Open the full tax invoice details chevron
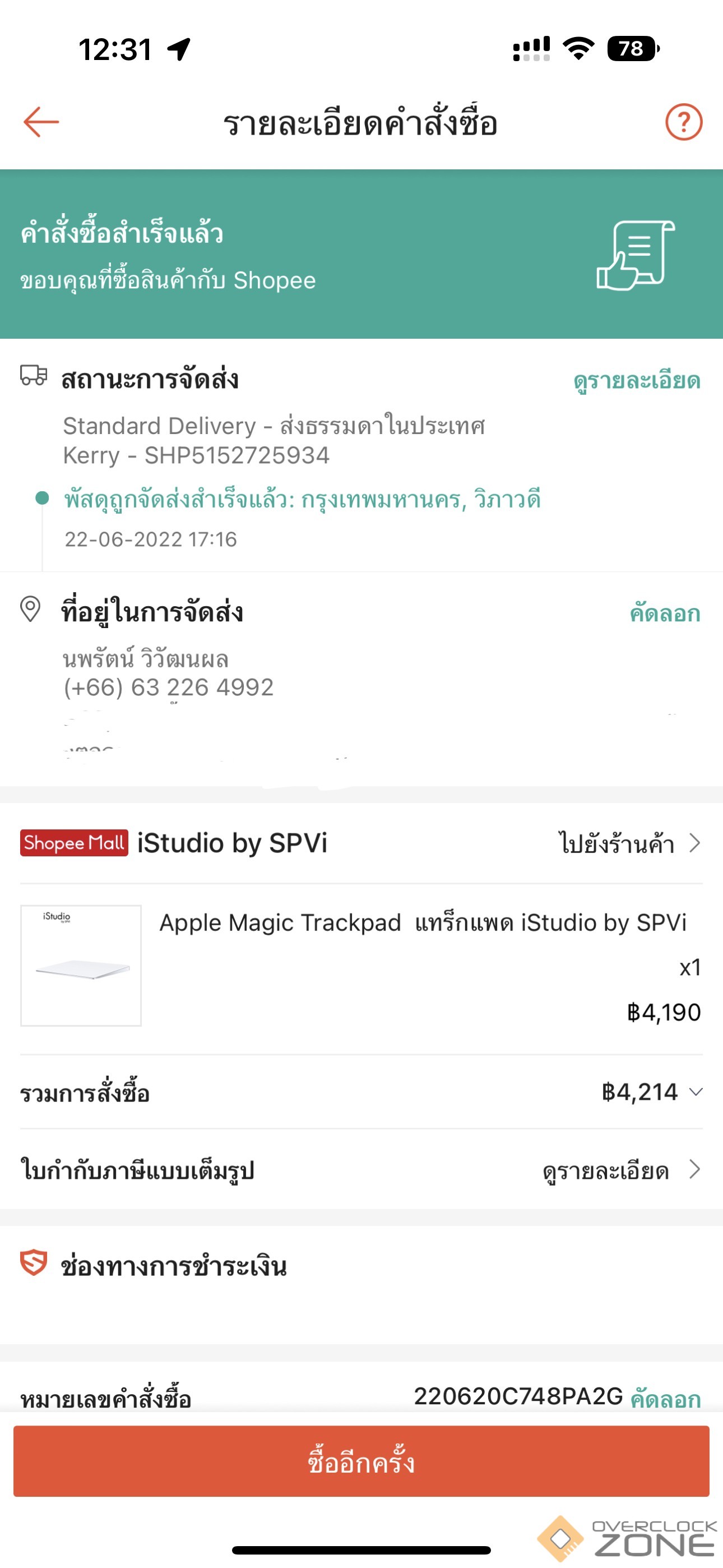This screenshot has width=723, height=1568. pos(694,1169)
